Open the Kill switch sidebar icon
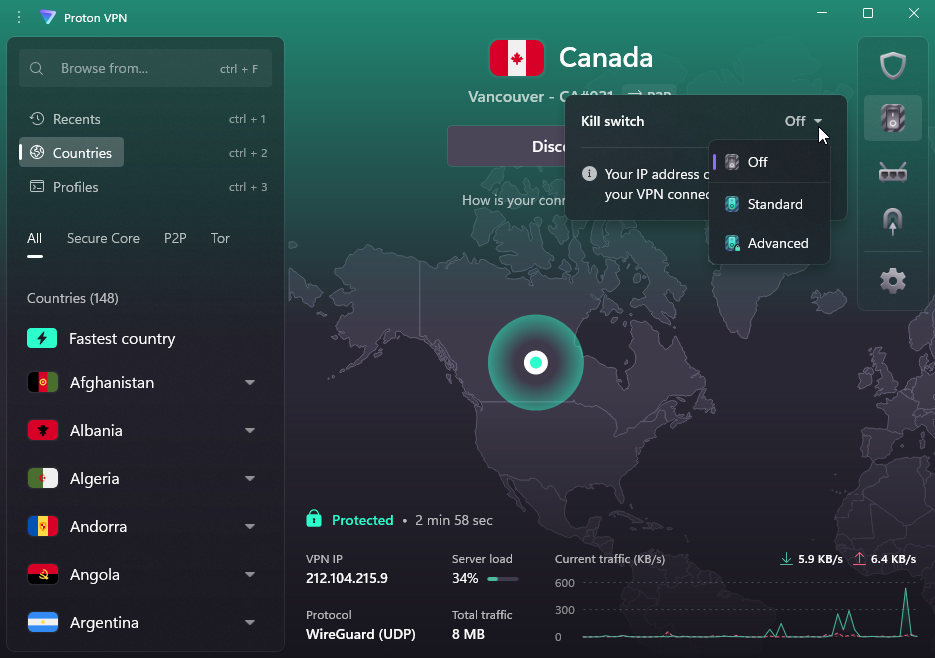 point(893,118)
